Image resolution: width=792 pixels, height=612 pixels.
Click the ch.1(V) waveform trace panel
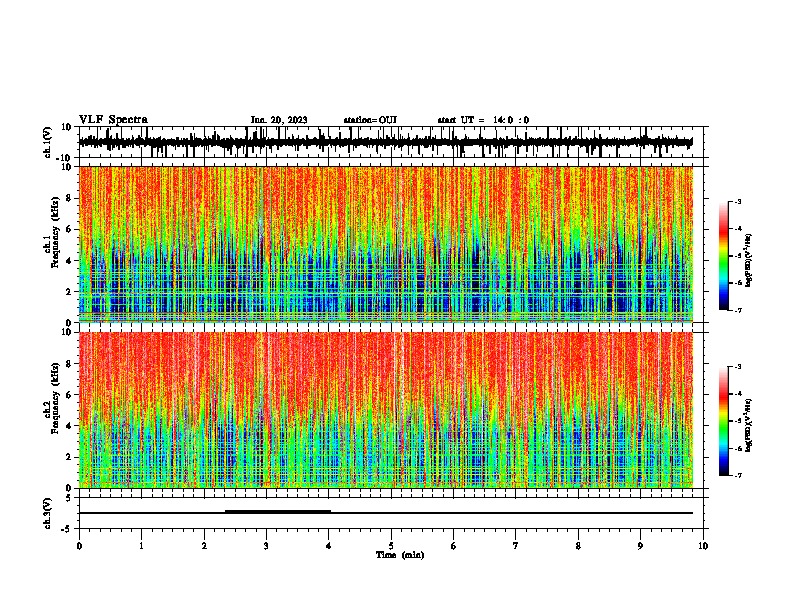(391, 142)
